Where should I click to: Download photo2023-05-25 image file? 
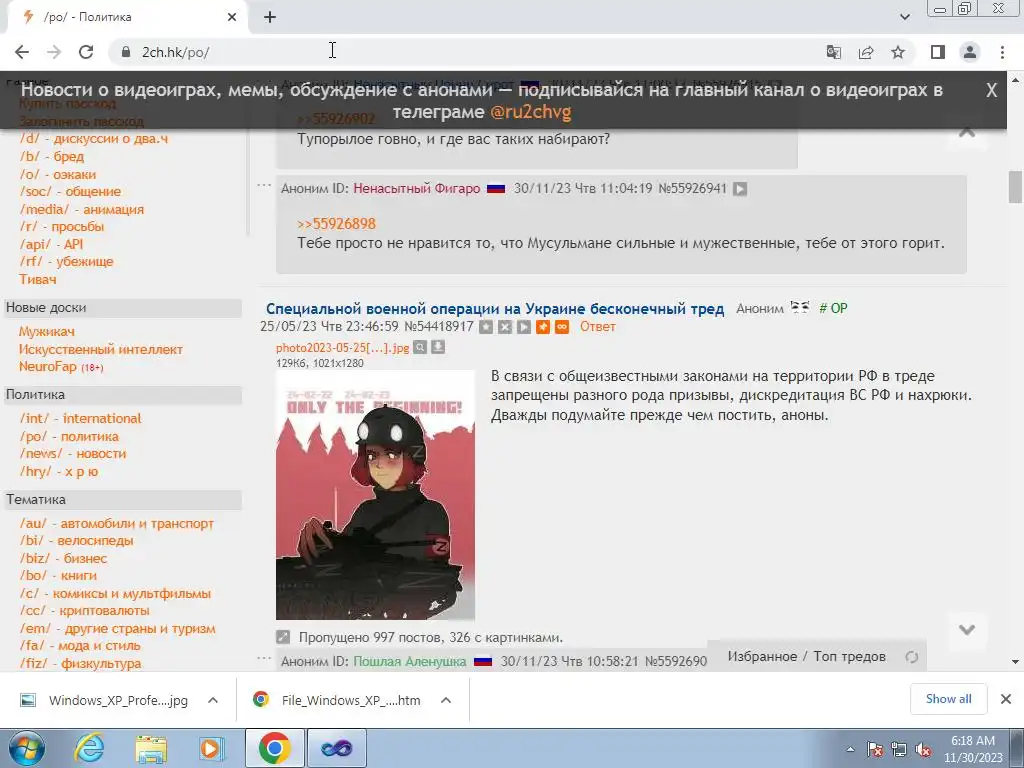(438, 347)
